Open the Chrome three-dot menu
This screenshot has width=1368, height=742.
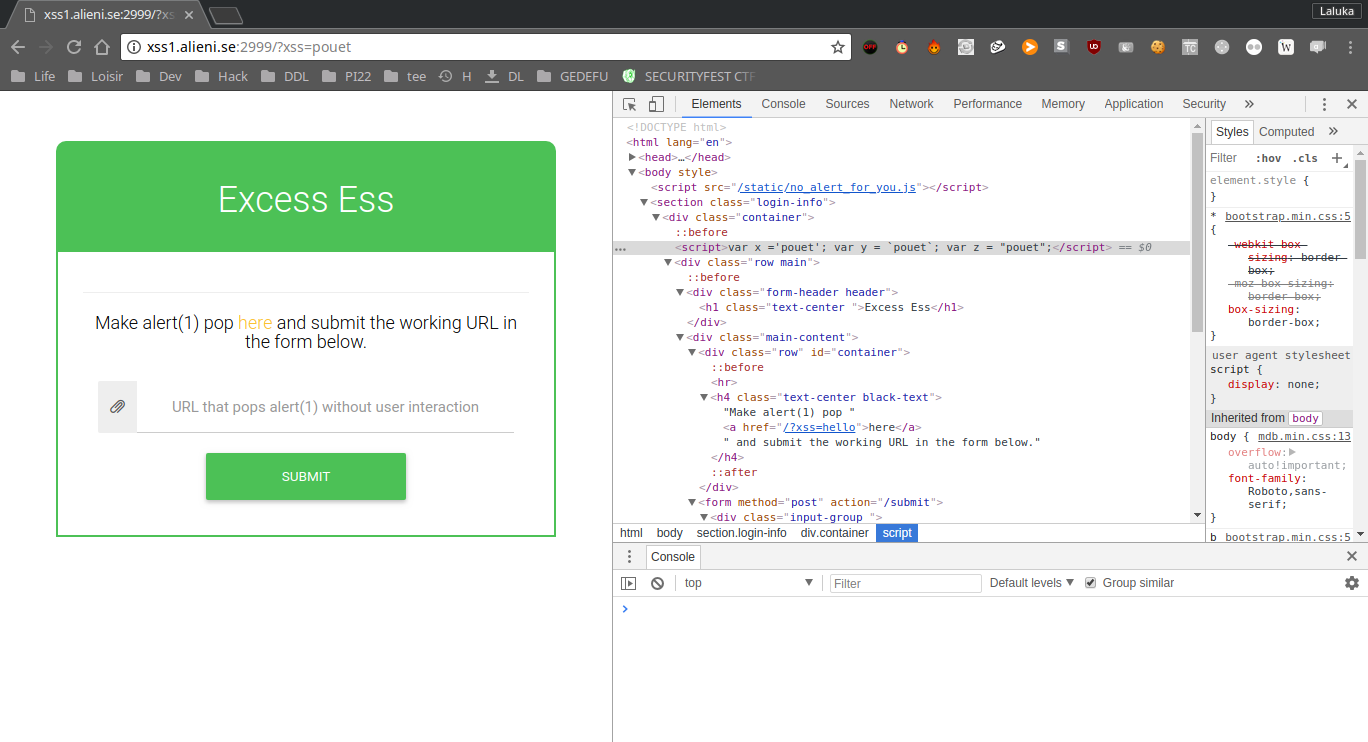pos(1351,47)
